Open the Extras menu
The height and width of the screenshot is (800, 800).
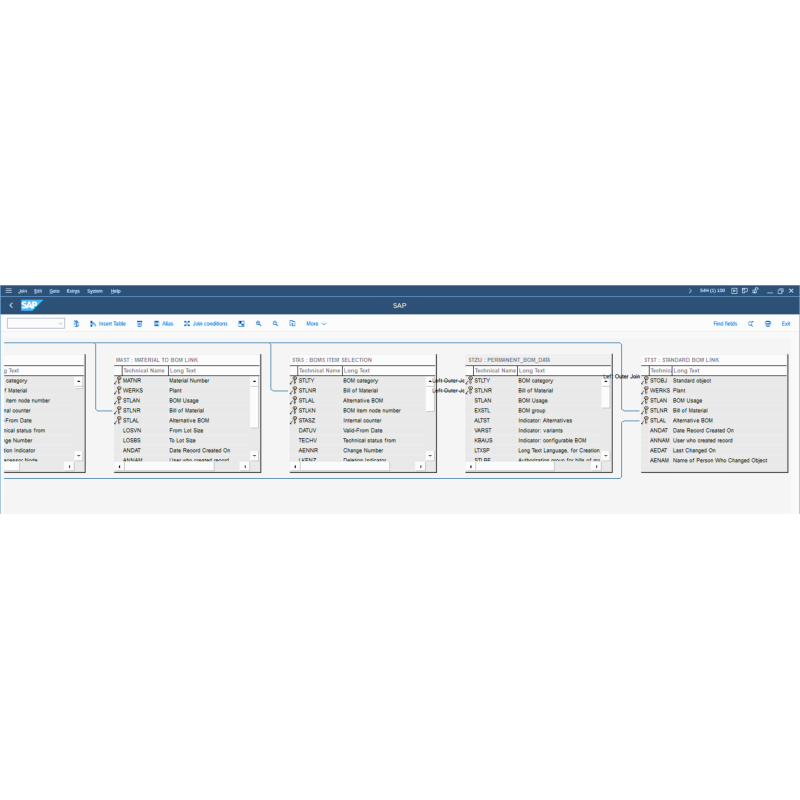point(73,291)
